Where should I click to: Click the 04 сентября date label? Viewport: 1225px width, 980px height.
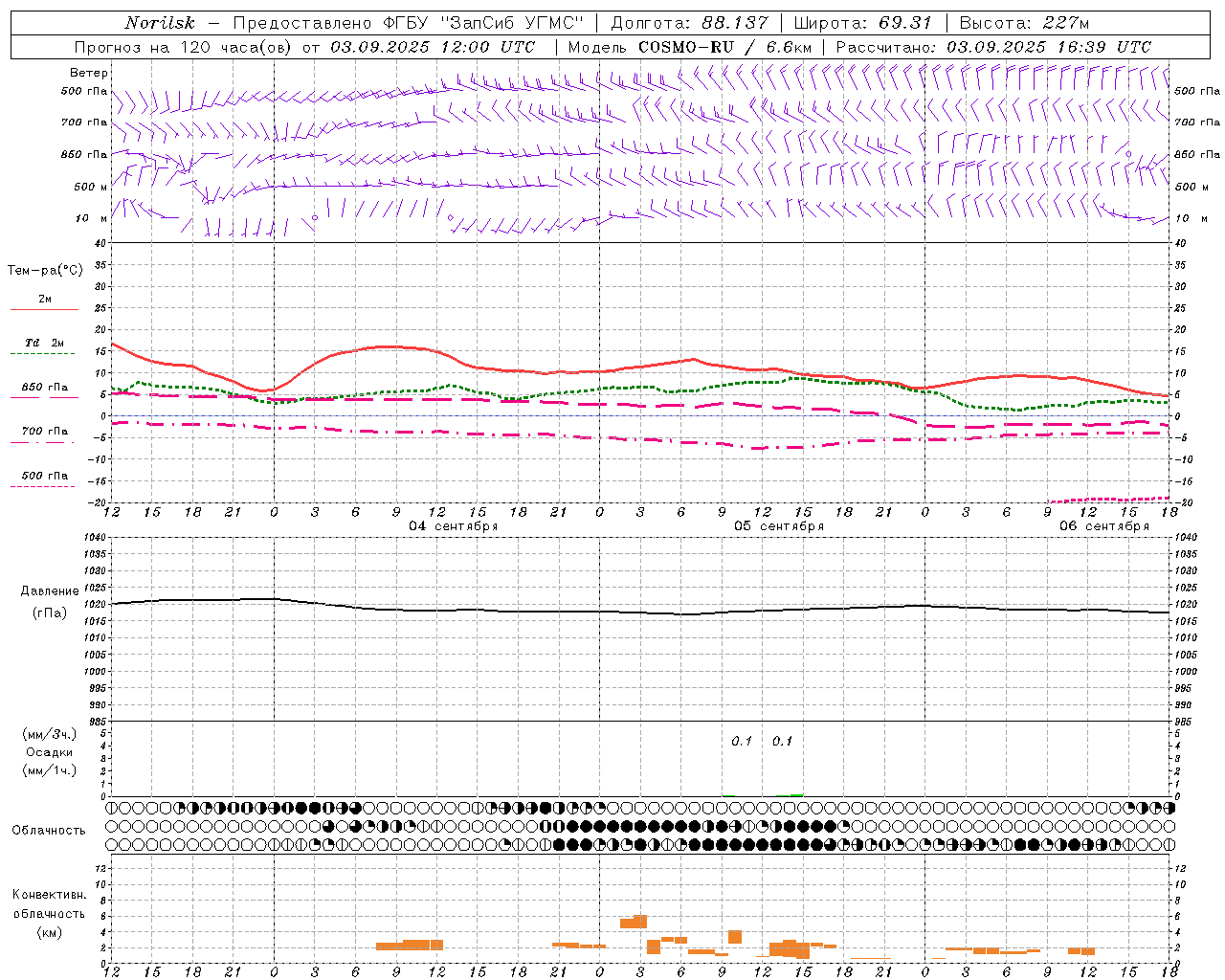[x=454, y=526]
